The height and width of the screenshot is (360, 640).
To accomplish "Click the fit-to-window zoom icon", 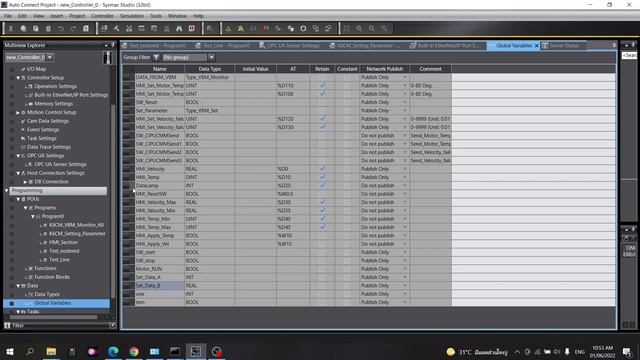I will click(x=347, y=29).
